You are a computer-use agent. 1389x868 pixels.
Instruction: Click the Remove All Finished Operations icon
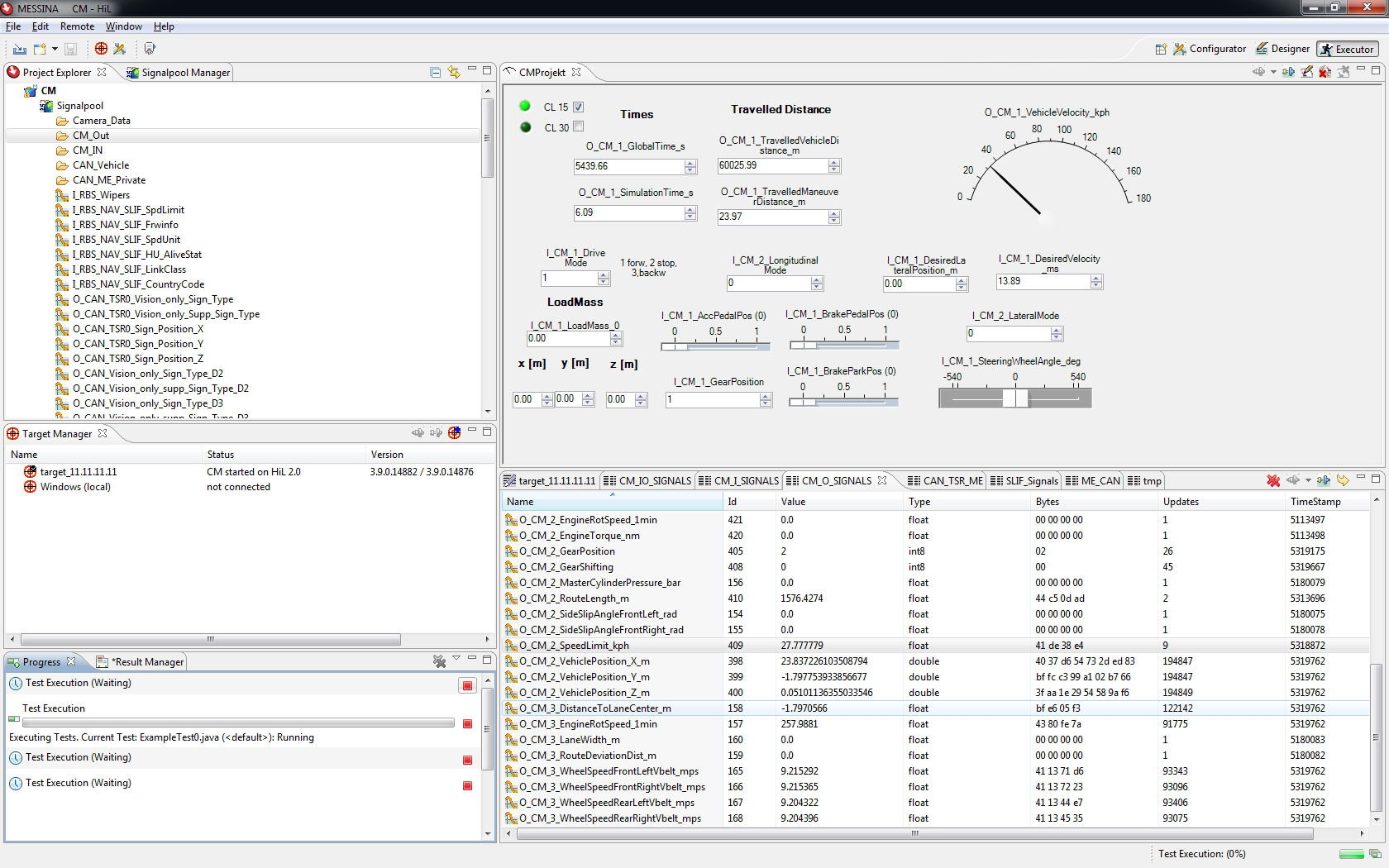[439, 661]
